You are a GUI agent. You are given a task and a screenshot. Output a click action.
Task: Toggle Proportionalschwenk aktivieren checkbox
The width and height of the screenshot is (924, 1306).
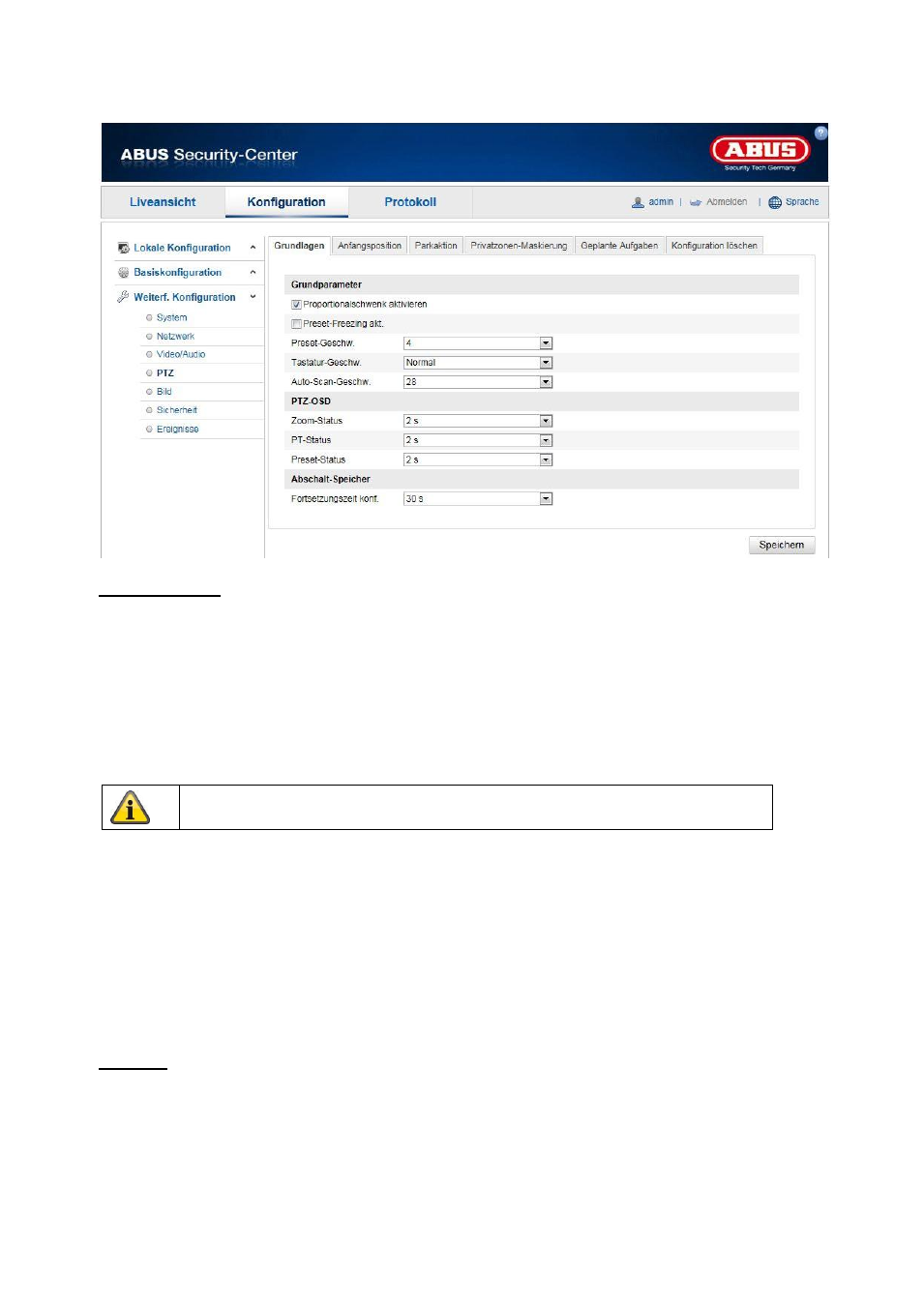coord(296,305)
